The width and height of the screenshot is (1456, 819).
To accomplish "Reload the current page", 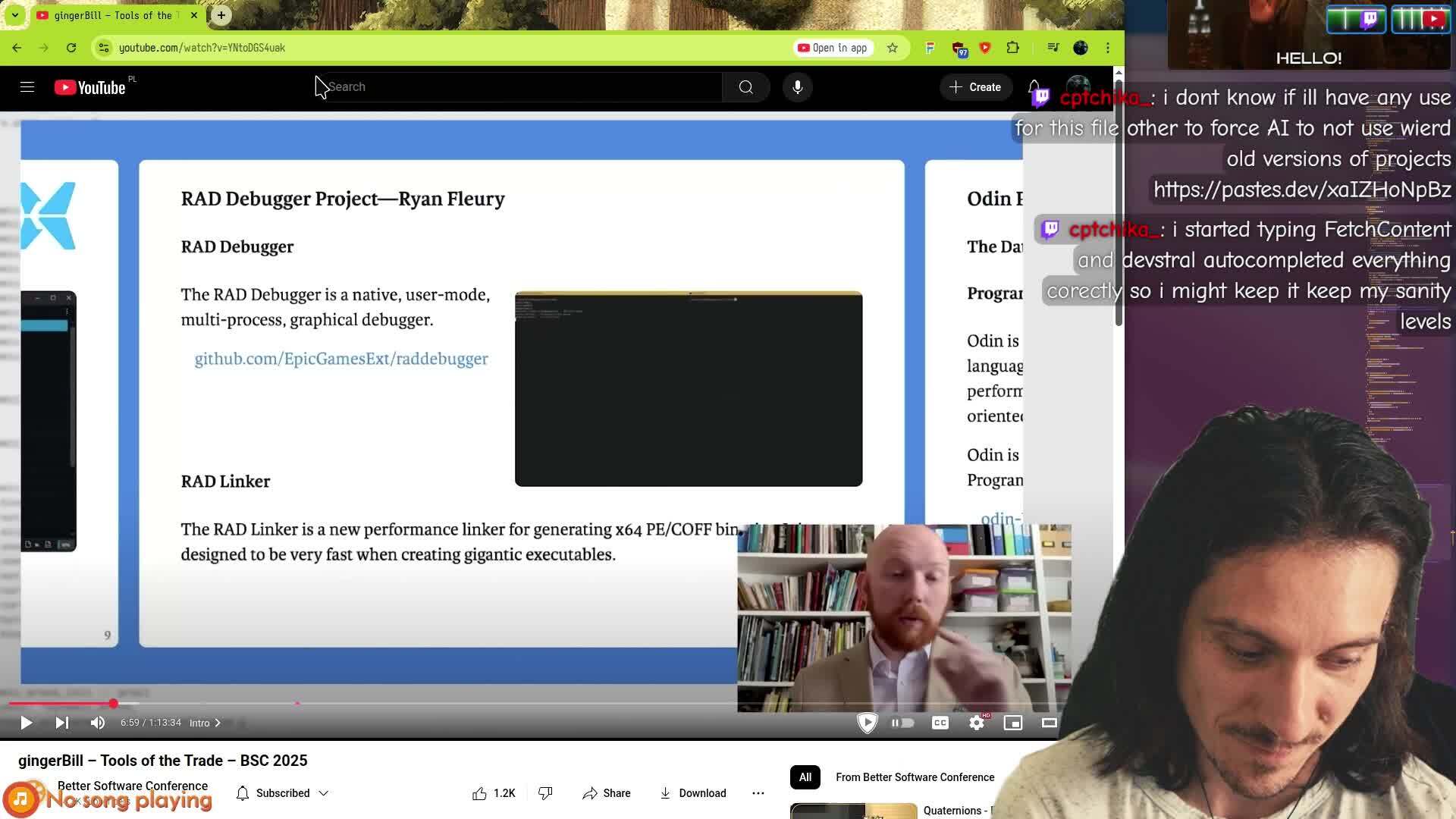I will pyautogui.click(x=71, y=48).
